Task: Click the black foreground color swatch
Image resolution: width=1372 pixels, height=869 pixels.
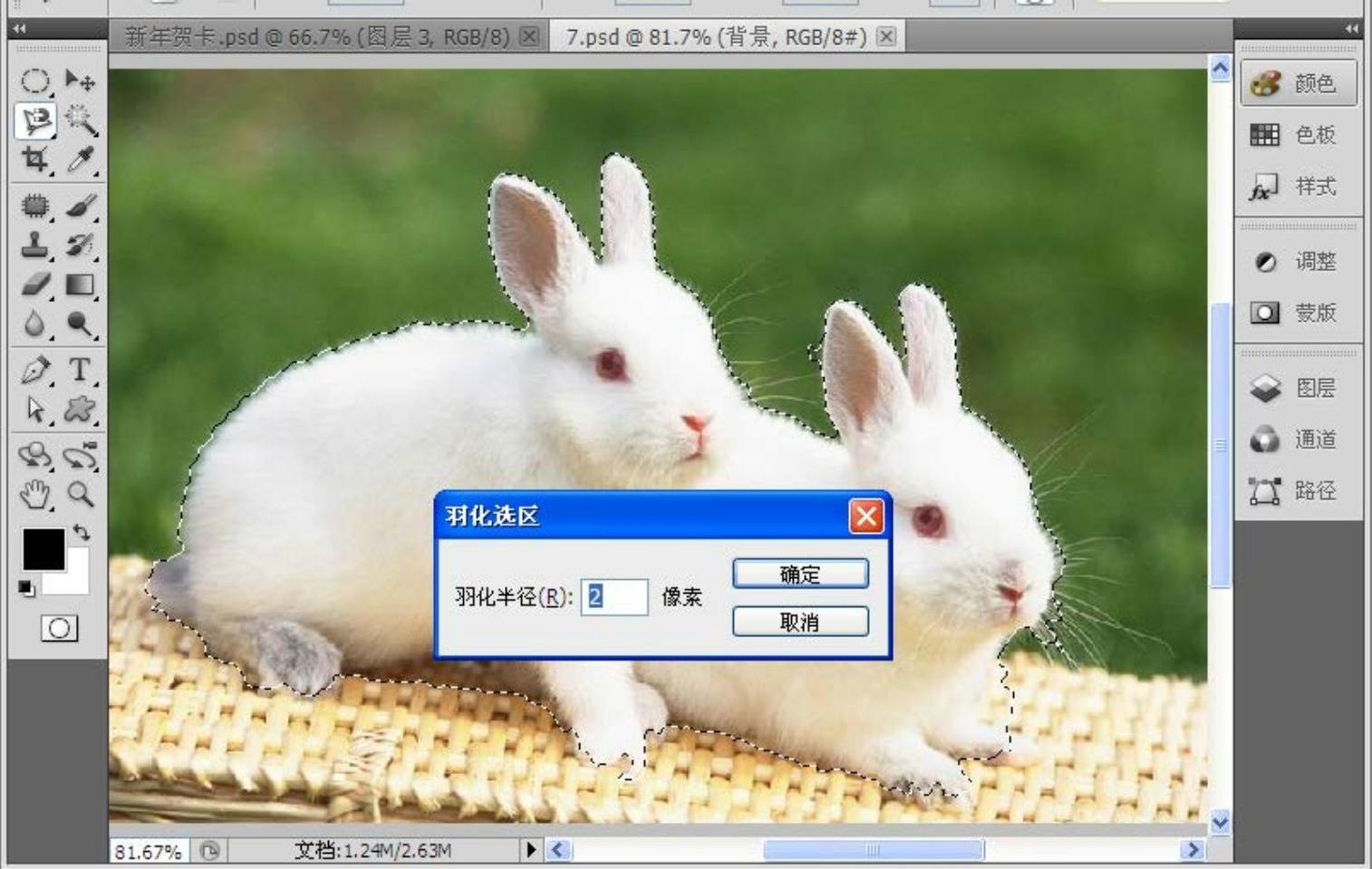Action: [x=42, y=548]
